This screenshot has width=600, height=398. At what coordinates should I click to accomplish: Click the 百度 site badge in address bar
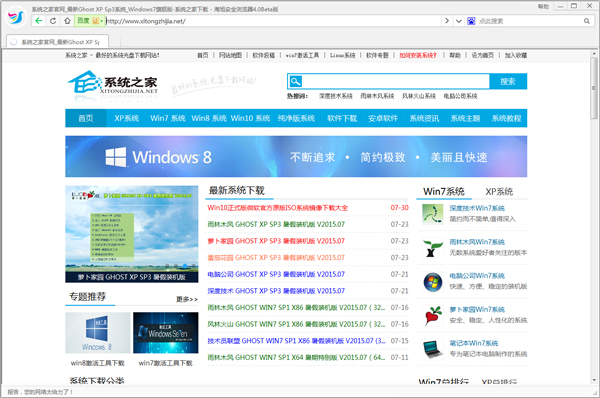83,21
